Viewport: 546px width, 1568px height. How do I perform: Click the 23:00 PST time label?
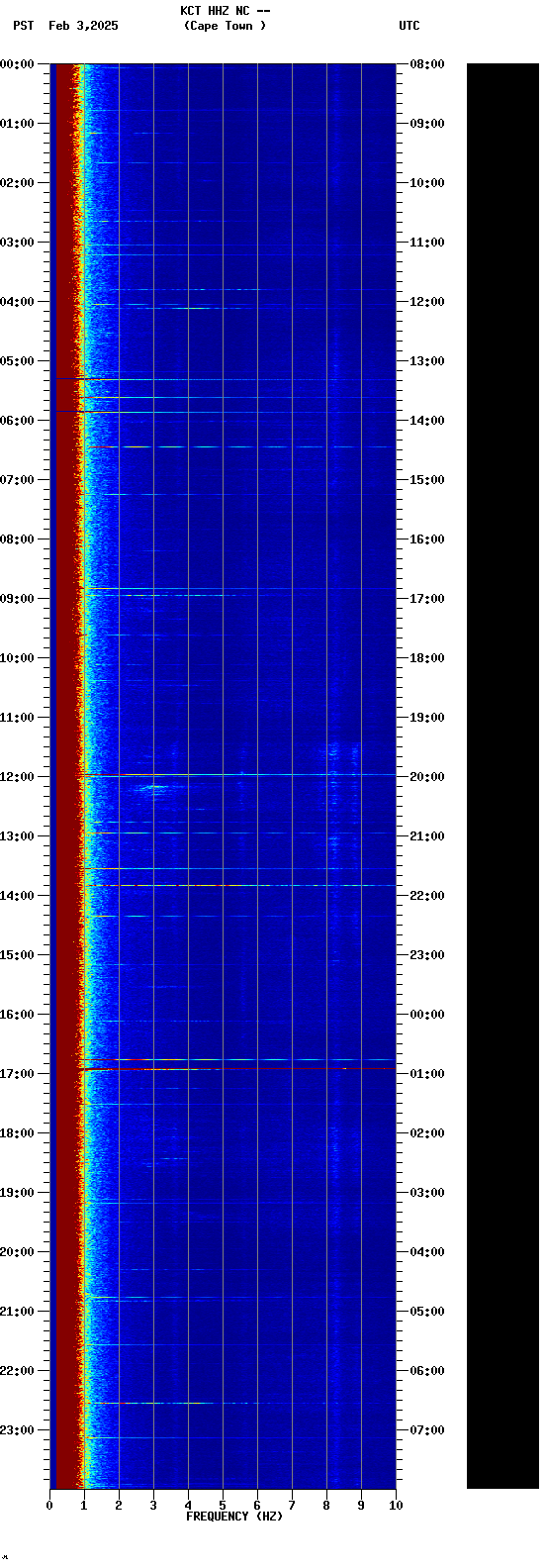[17, 1430]
